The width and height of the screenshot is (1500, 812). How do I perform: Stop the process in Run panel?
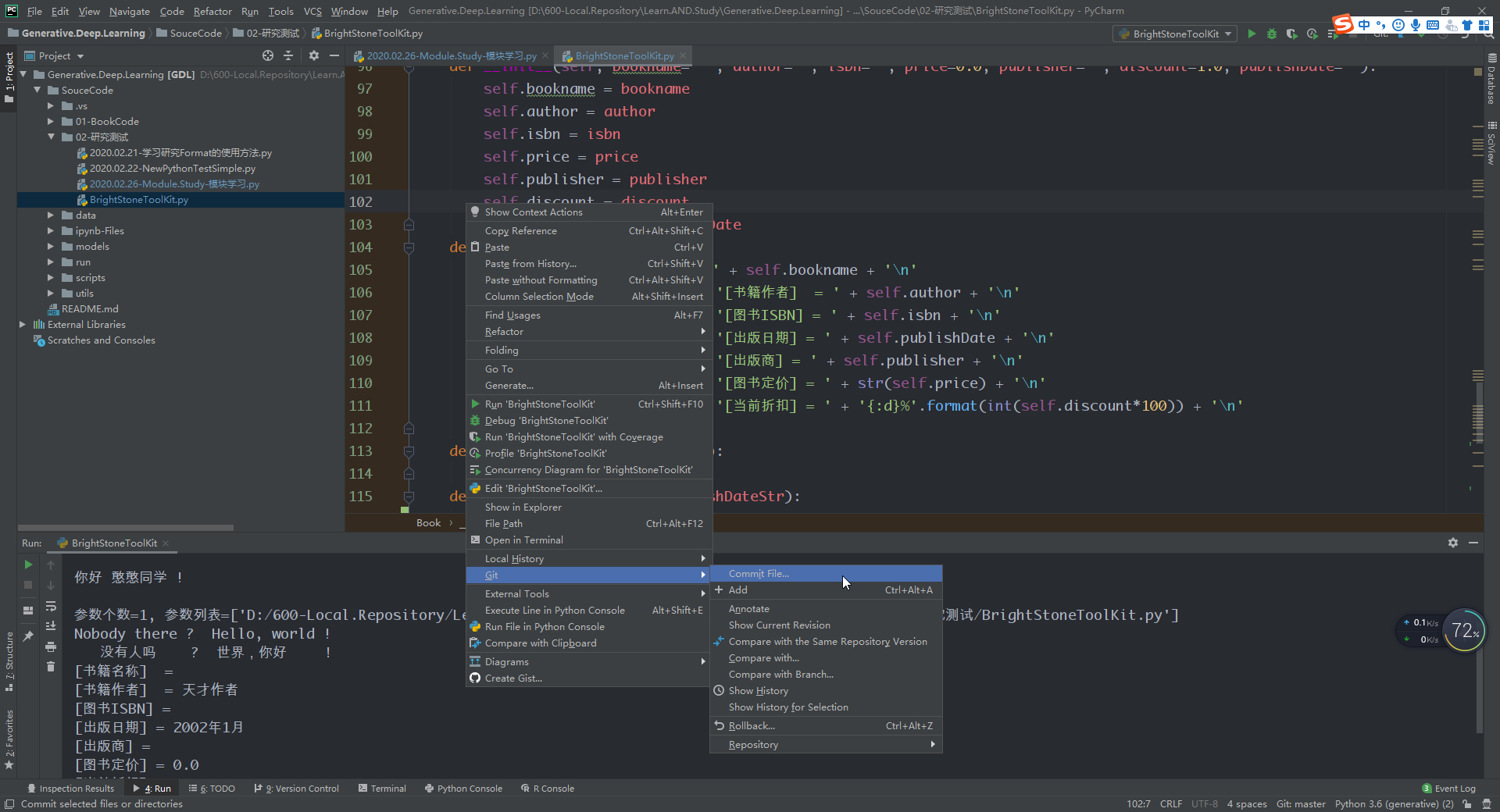tap(28, 585)
